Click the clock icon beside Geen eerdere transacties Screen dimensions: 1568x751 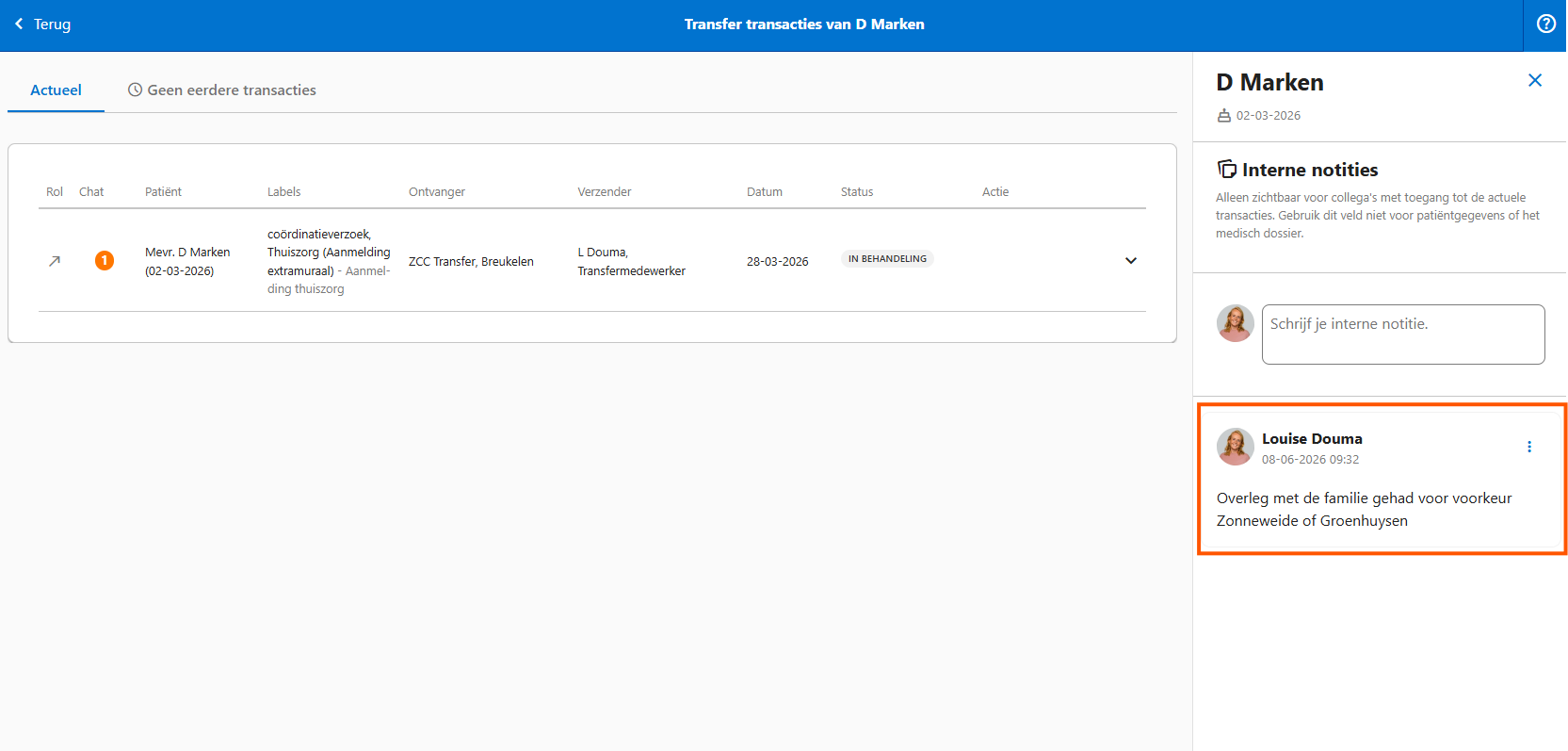[x=136, y=90]
